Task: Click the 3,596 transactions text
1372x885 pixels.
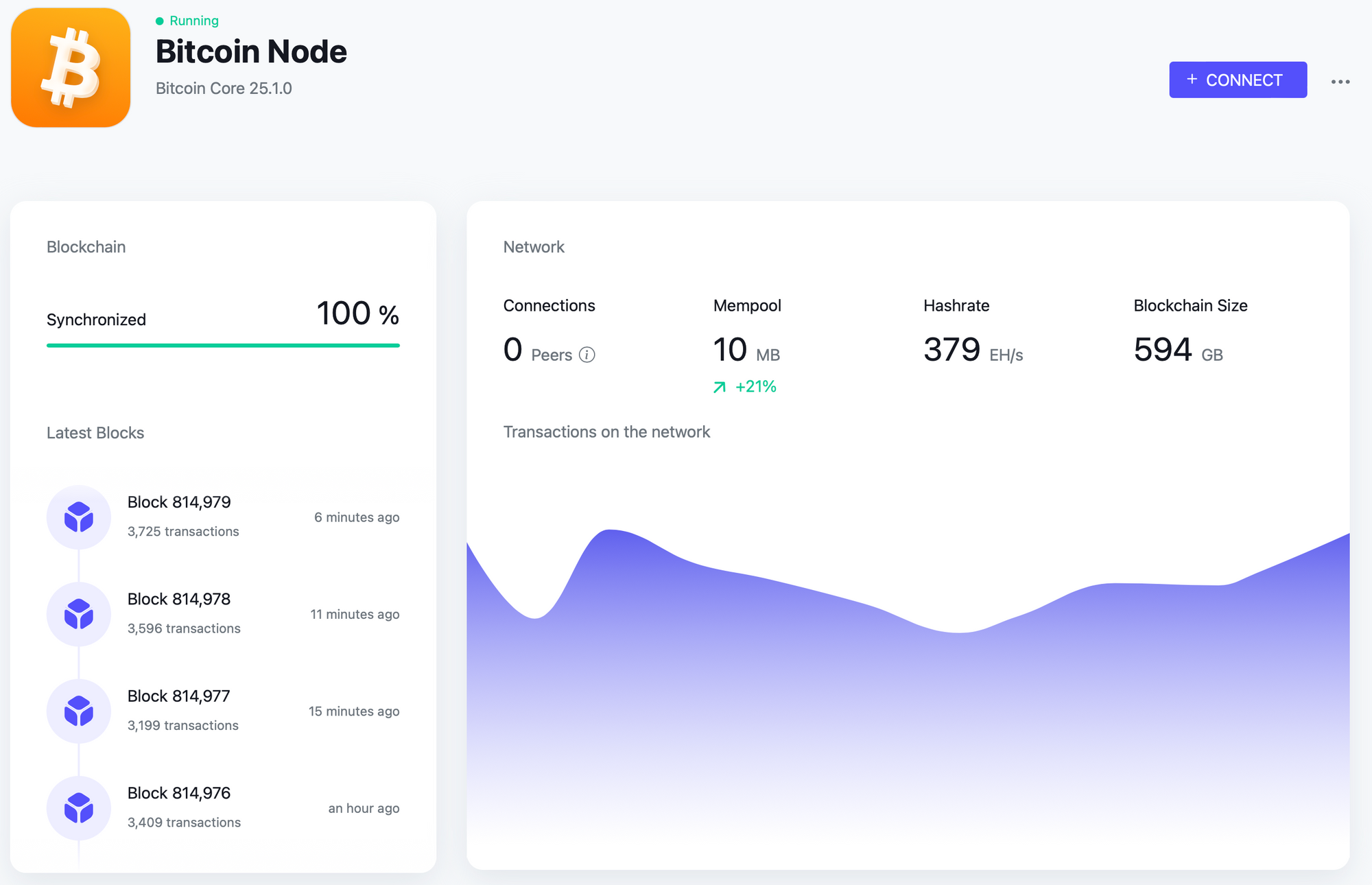Action: pyautogui.click(x=184, y=628)
